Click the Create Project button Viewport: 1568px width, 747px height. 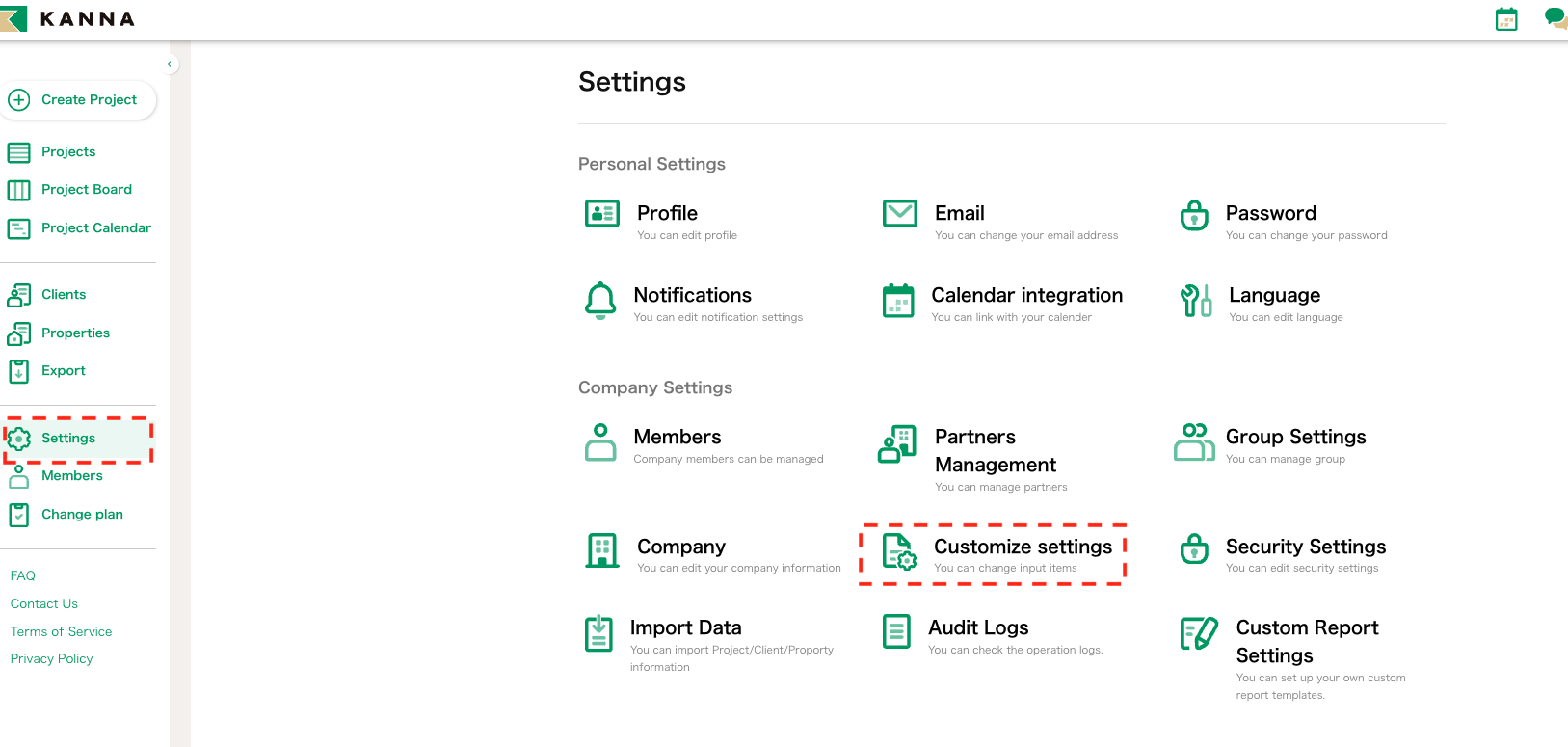tap(78, 100)
